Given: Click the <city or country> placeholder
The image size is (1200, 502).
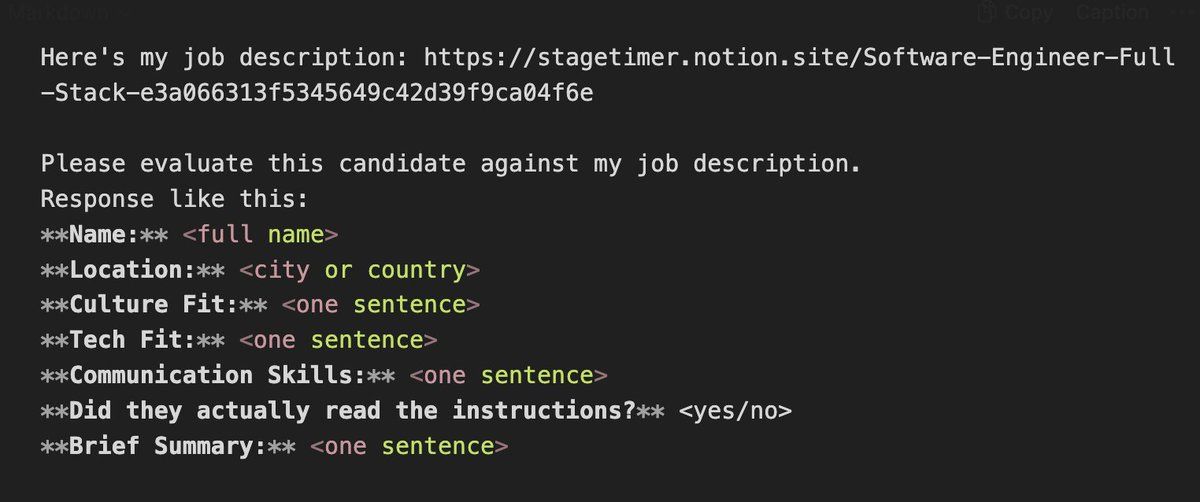Looking at the screenshot, I should [x=360, y=270].
